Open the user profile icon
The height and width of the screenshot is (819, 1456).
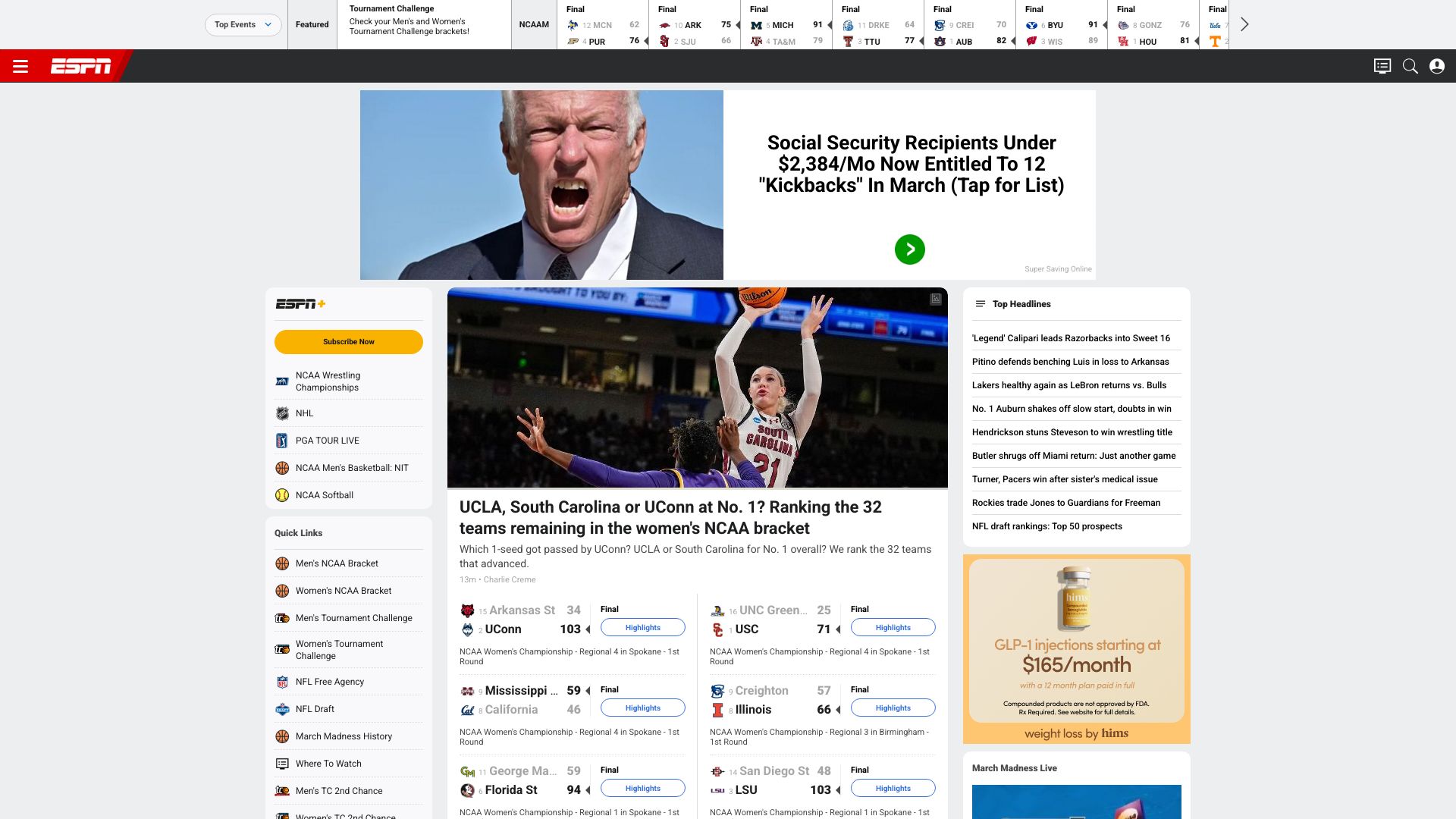[1436, 67]
